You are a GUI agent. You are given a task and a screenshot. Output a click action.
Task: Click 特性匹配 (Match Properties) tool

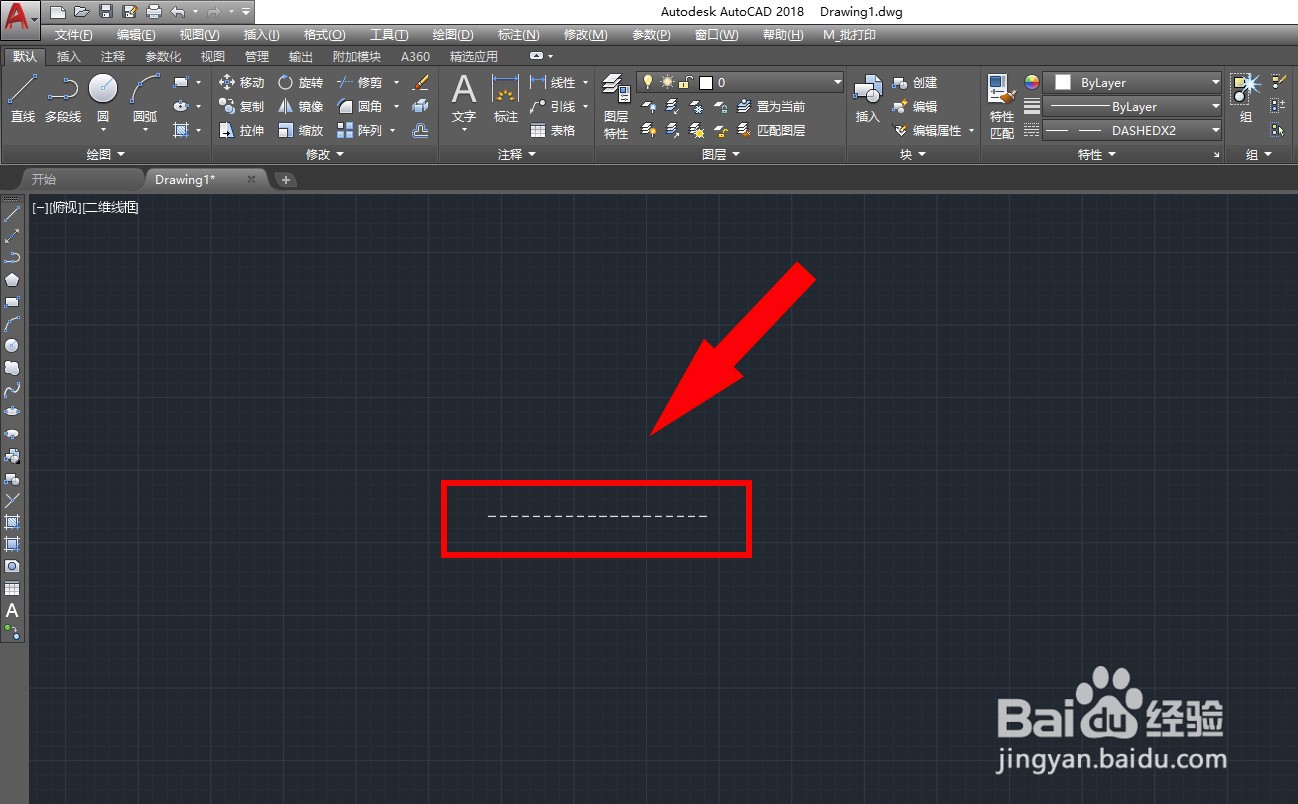[1002, 104]
